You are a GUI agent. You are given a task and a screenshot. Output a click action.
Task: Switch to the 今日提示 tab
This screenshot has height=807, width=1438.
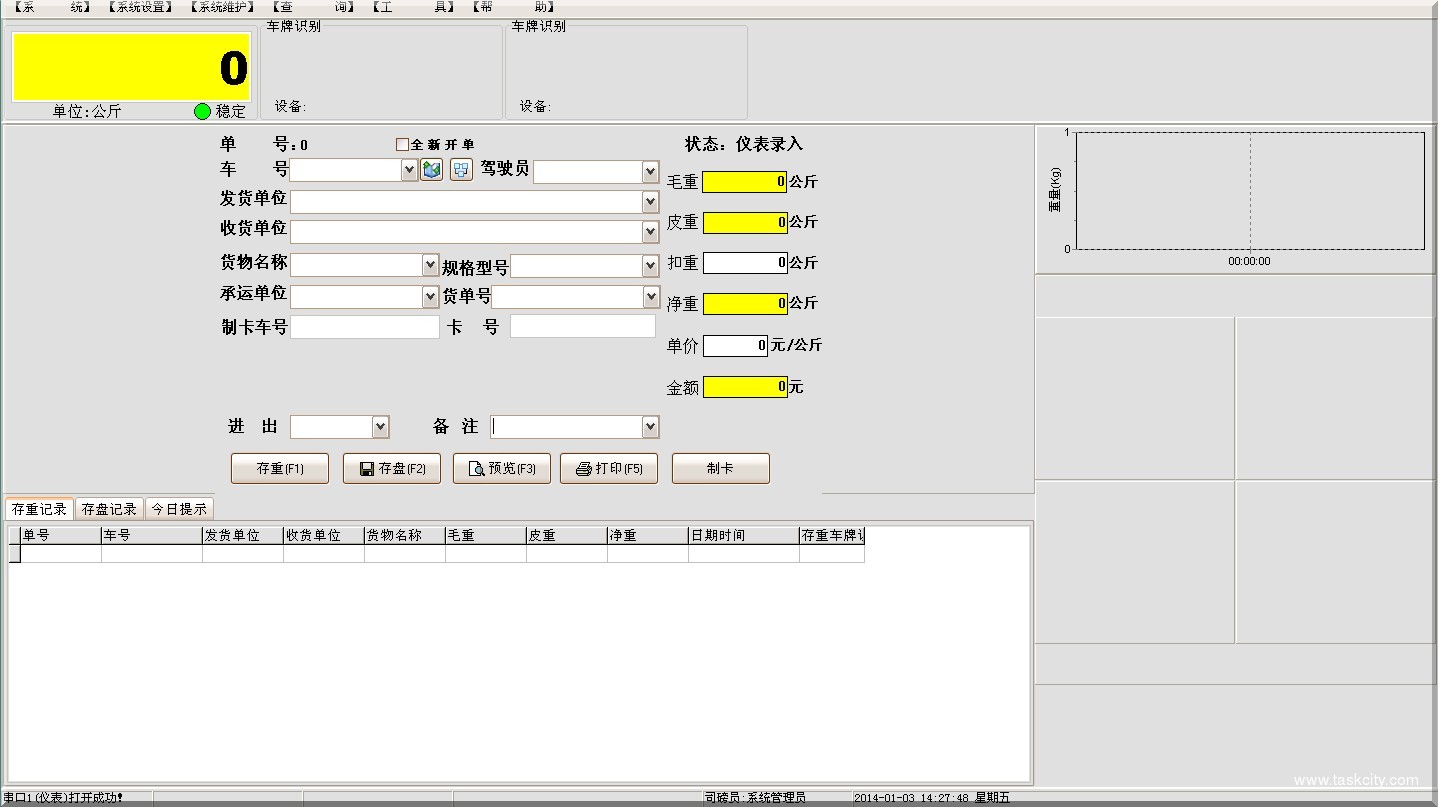(179, 509)
